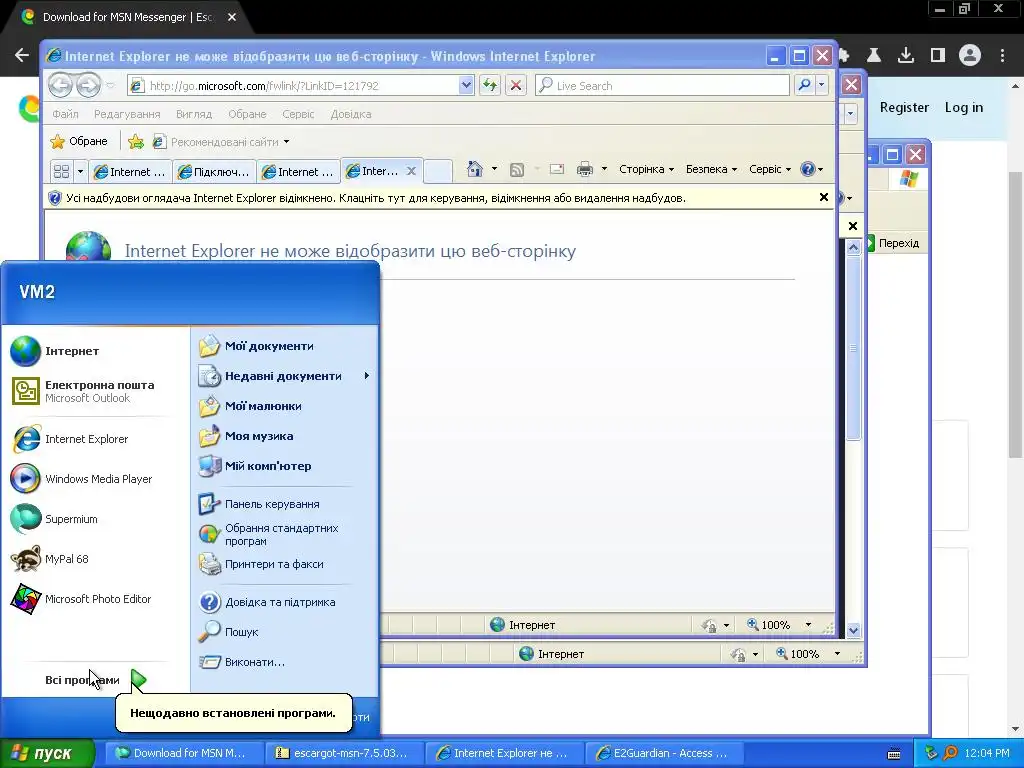The width and height of the screenshot is (1024, 768).
Task: Open Безпека command bar dropdown
Action: click(711, 169)
